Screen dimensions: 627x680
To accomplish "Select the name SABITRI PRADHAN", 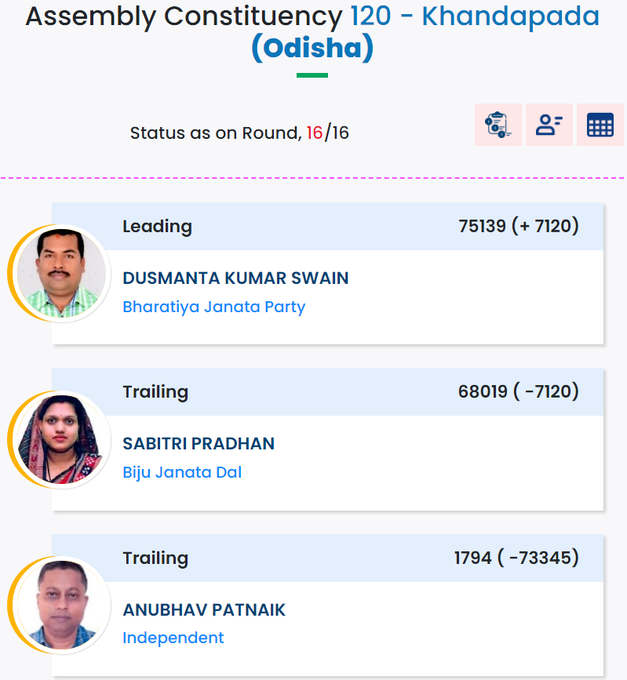I will coord(199,444).
